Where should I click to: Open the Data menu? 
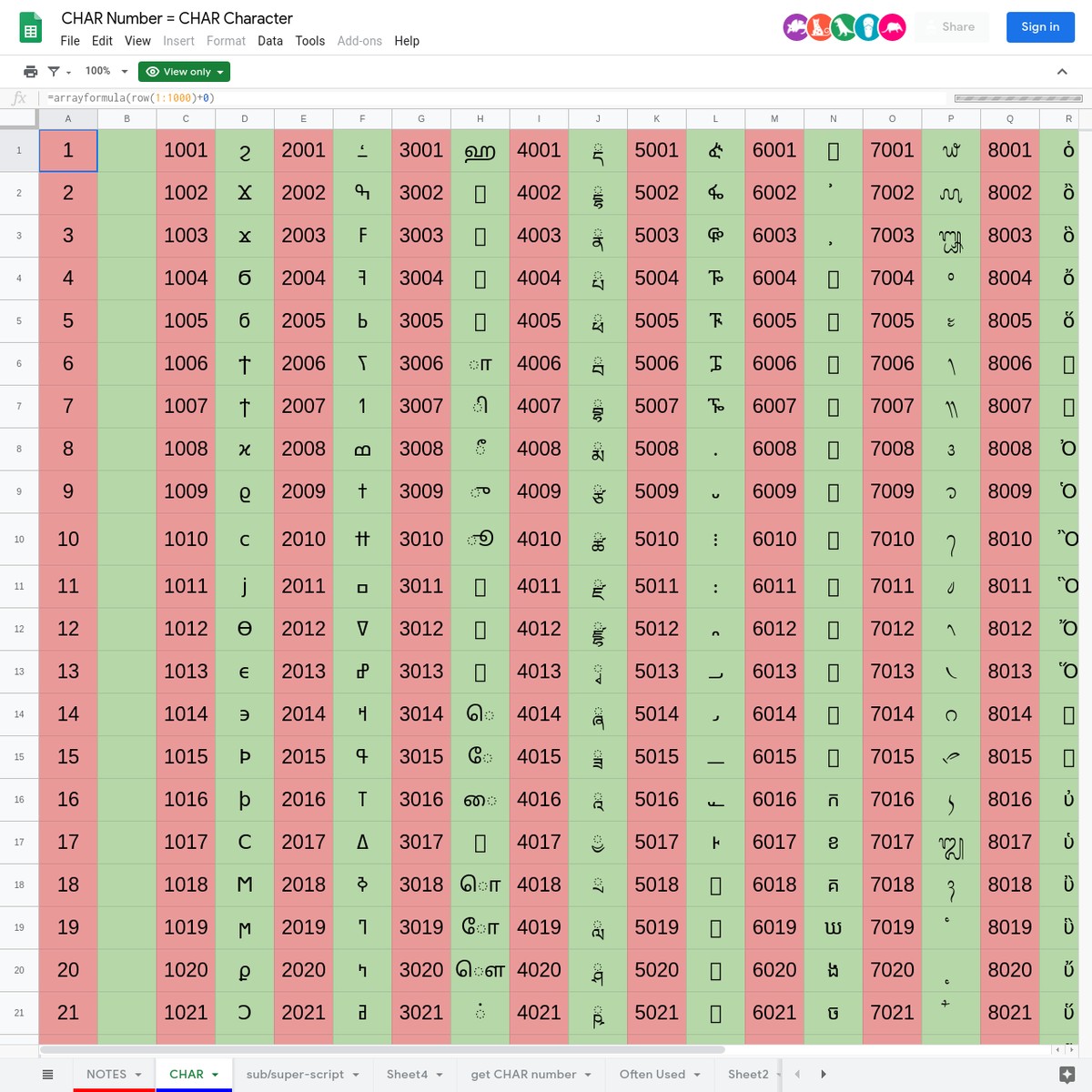(x=270, y=41)
